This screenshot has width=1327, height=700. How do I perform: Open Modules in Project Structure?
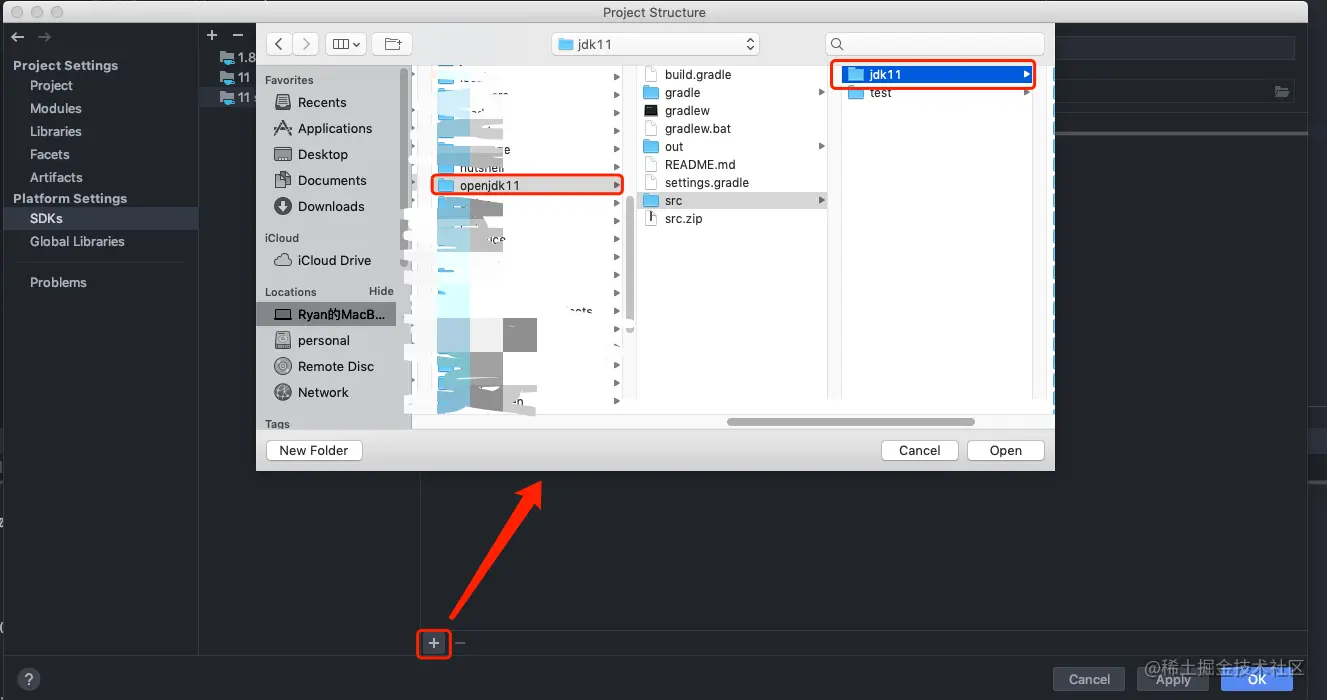point(56,108)
